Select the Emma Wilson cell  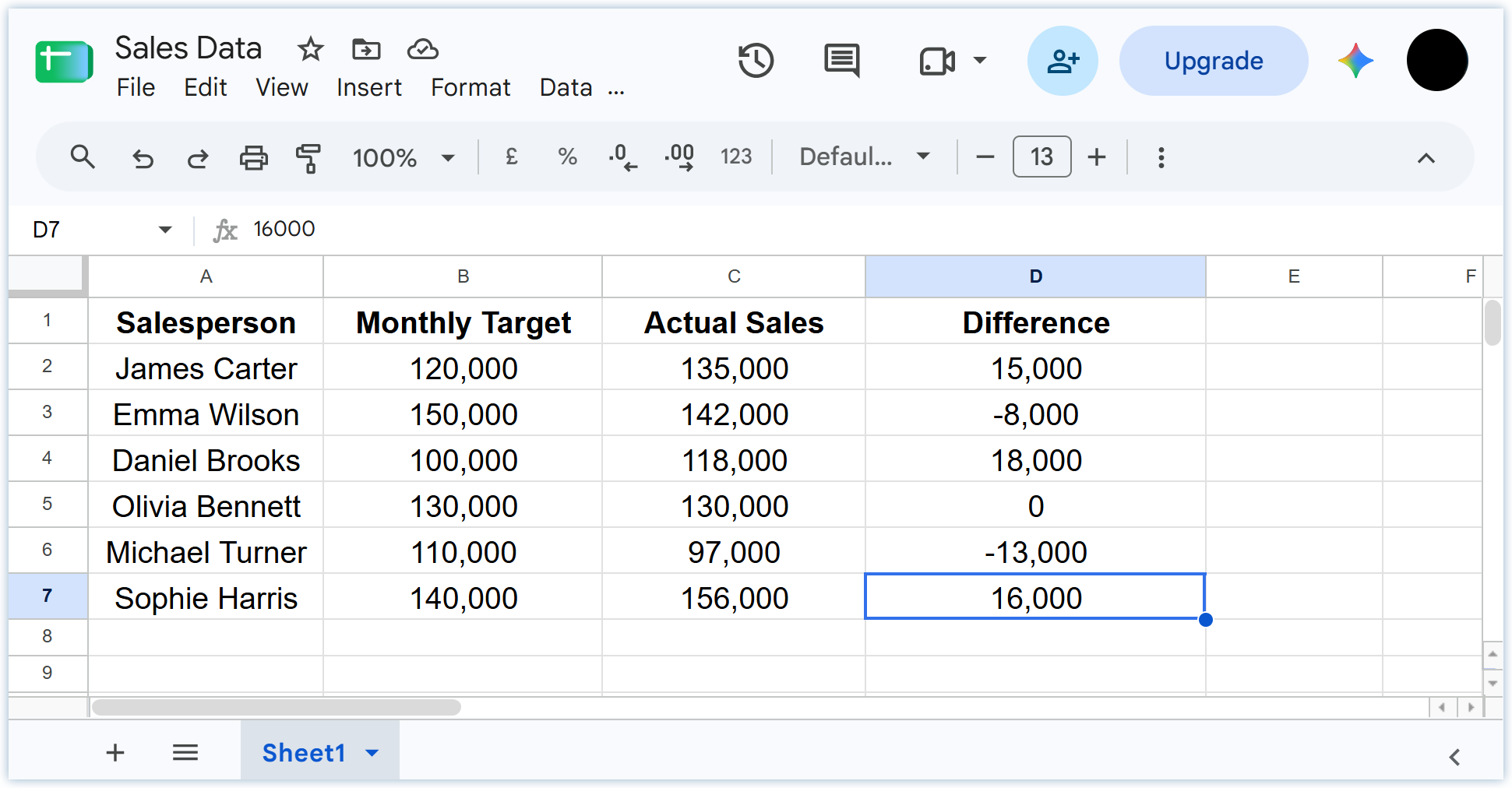point(206,413)
